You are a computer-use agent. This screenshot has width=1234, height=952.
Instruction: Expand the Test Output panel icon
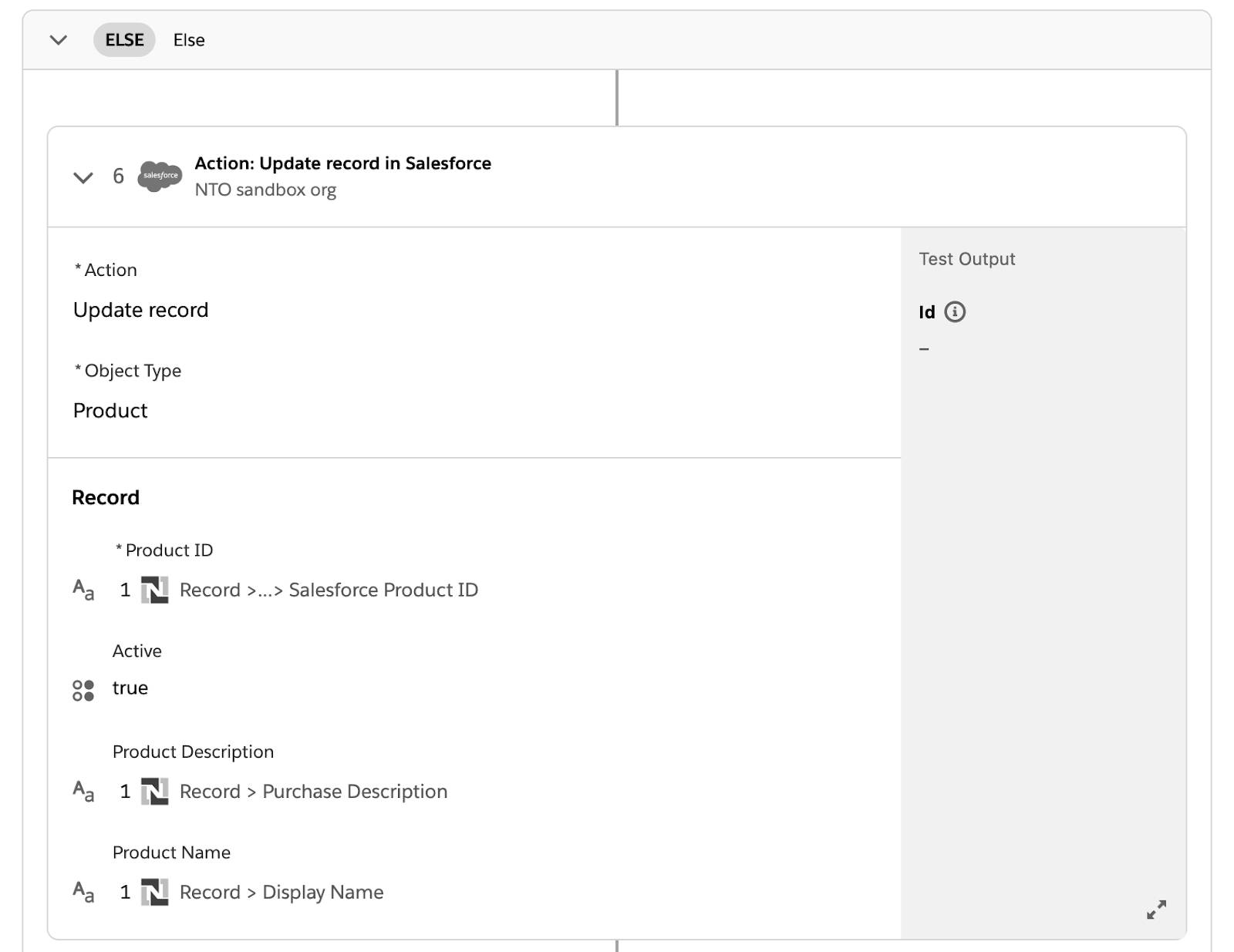pos(1156,910)
